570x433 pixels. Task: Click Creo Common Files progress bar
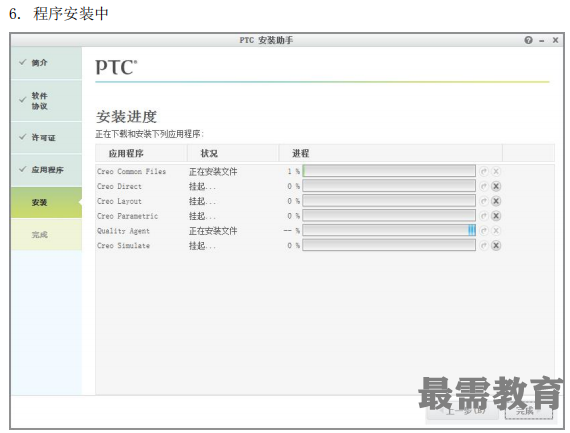389,171
